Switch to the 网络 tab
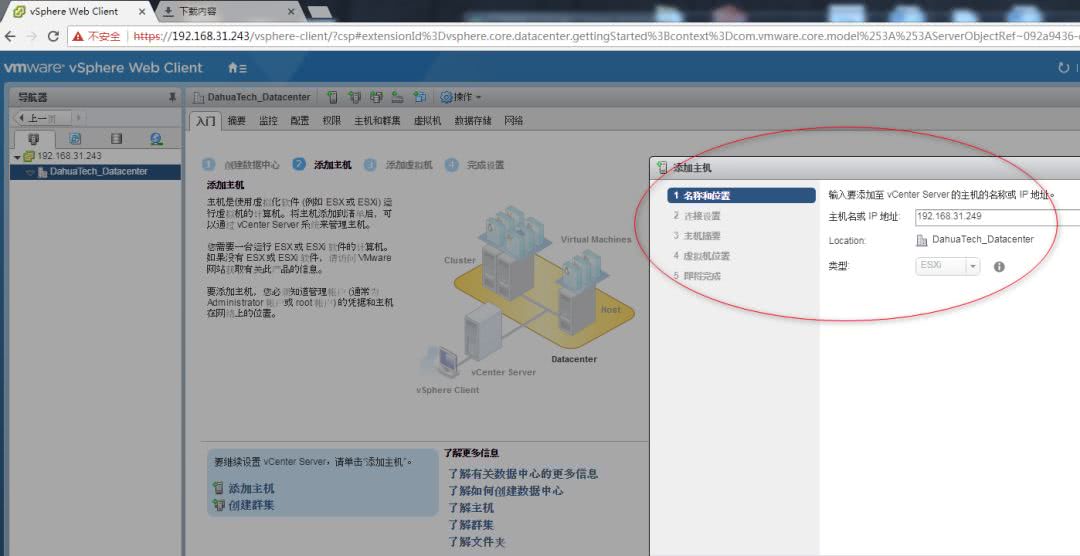This screenshot has height=556, width=1080. [x=513, y=121]
